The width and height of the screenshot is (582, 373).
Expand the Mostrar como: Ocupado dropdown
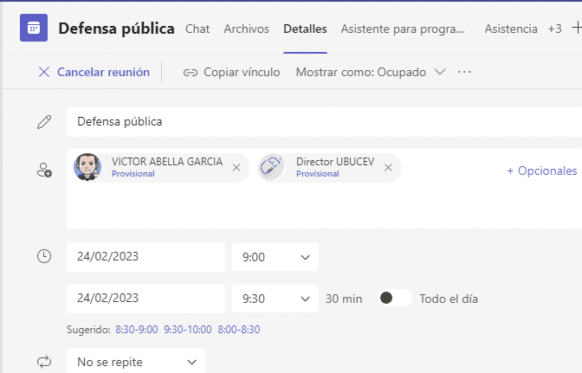370,72
